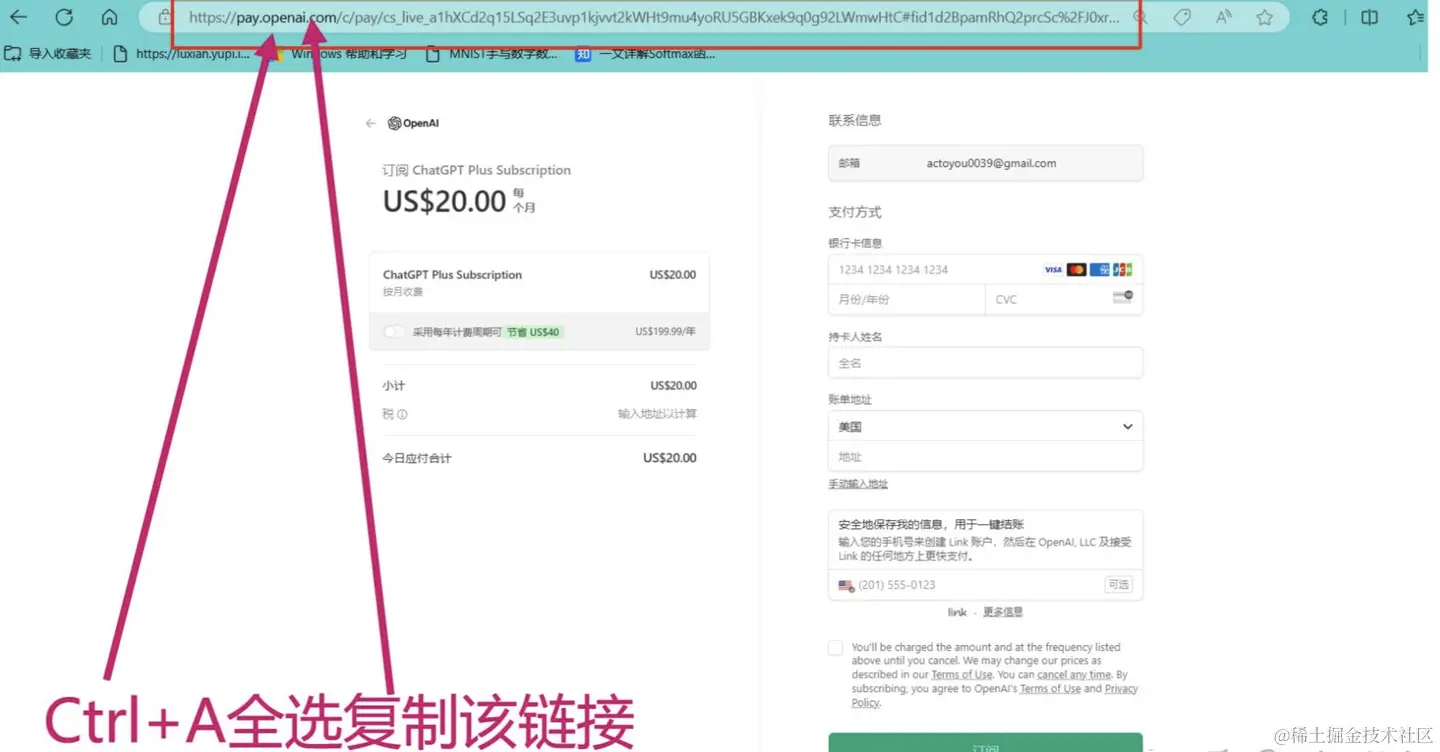
Task: Click the 订阅 ChatGPT Plus Subscription heading
Action: point(477,170)
